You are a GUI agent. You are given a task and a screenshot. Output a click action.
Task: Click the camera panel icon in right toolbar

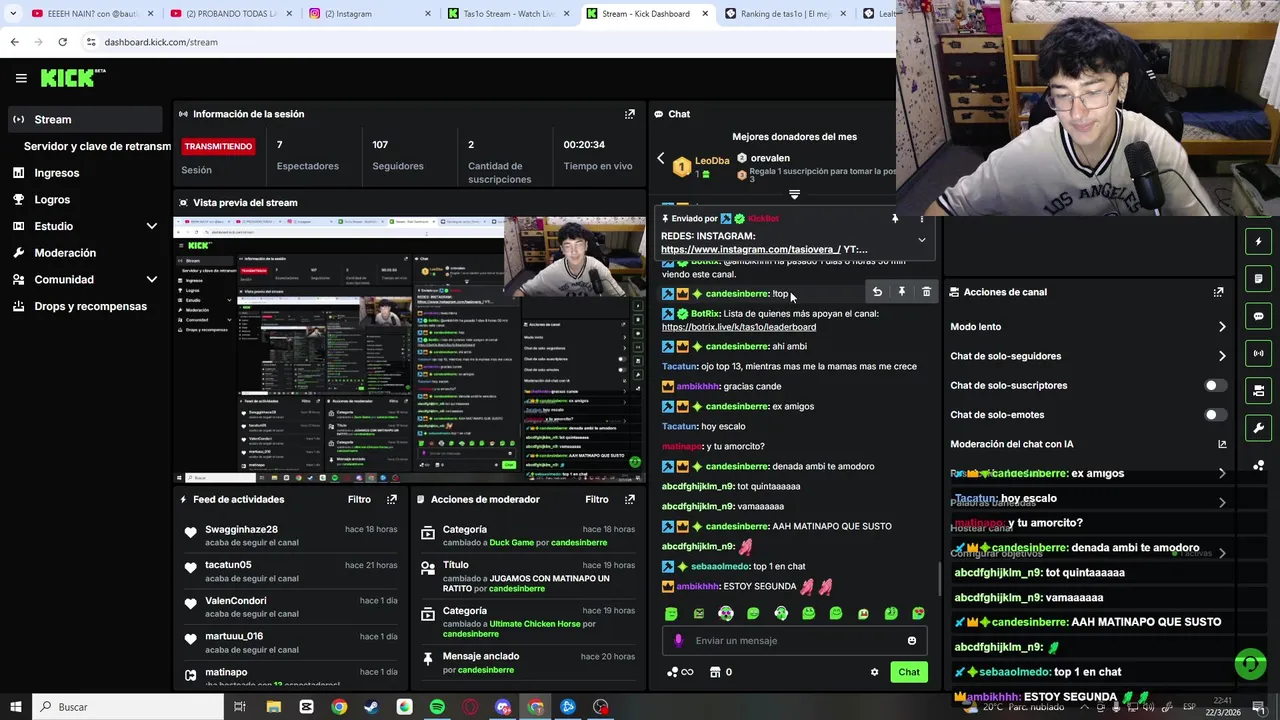pos(1259,390)
